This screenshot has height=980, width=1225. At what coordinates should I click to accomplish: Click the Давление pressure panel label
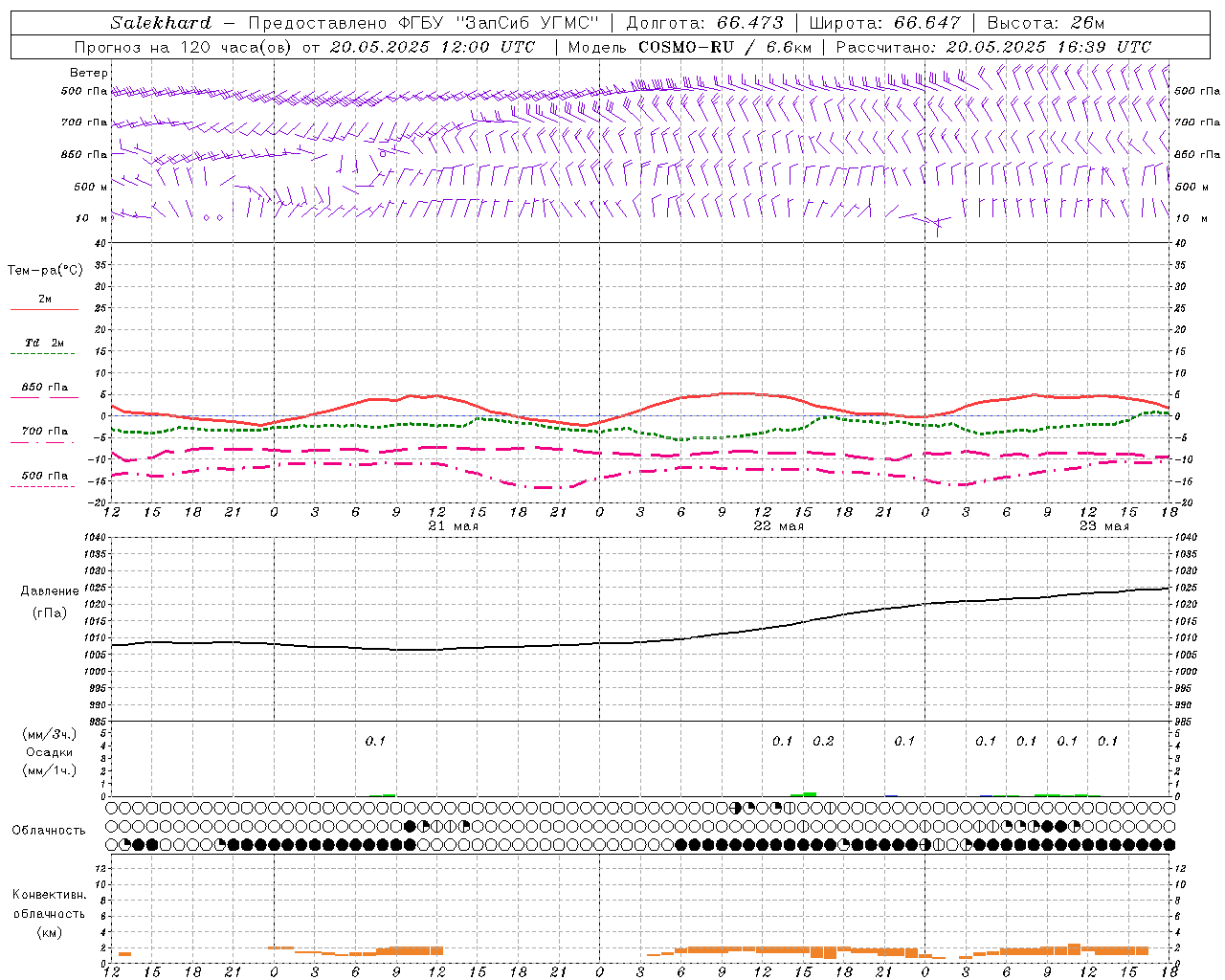coord(50,591)
